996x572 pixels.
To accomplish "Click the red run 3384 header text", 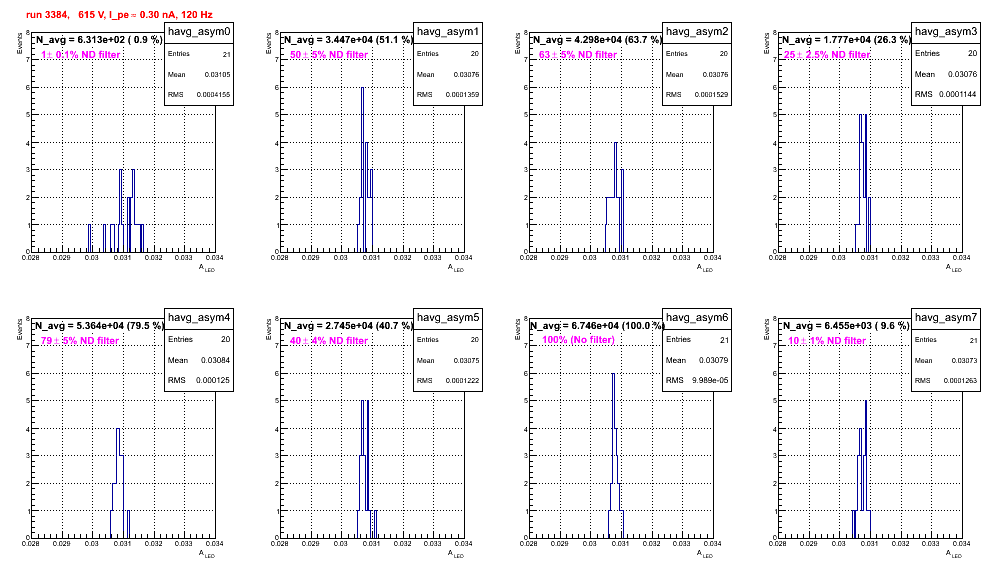I will (119, 14).
